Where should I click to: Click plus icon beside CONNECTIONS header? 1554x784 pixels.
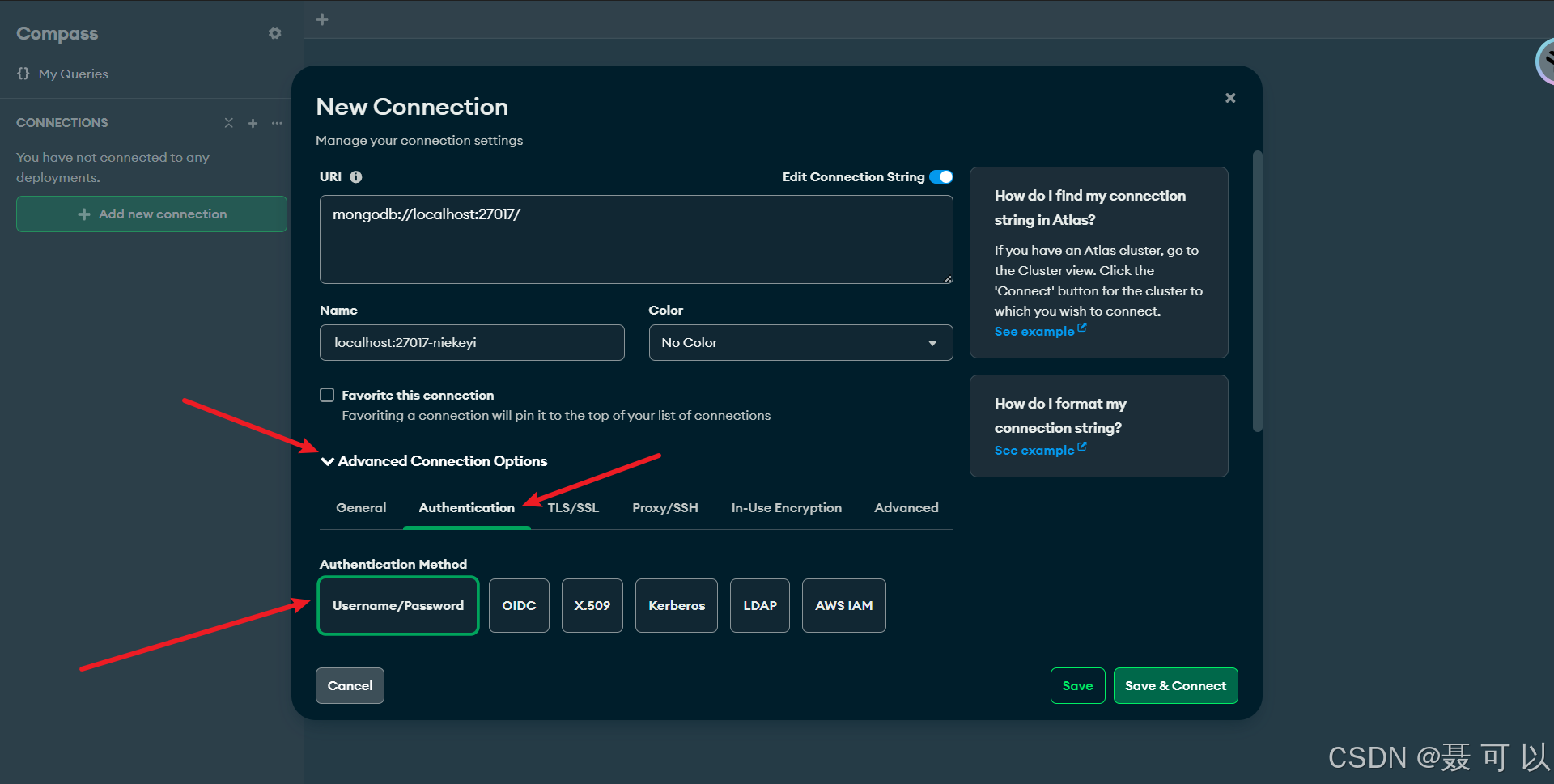tap(253, 123)
